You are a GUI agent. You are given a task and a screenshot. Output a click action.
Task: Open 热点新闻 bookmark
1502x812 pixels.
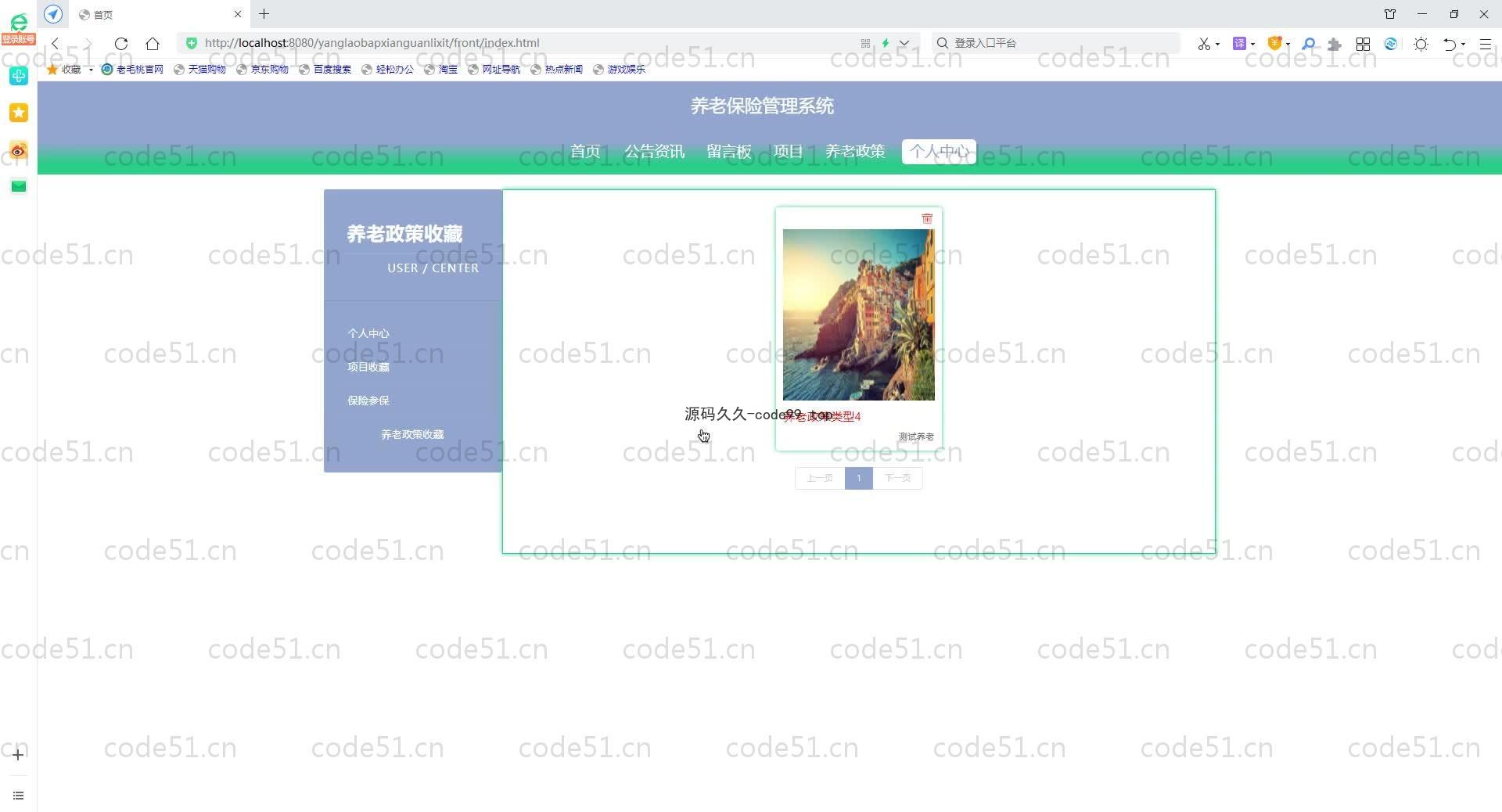(557, 70)
